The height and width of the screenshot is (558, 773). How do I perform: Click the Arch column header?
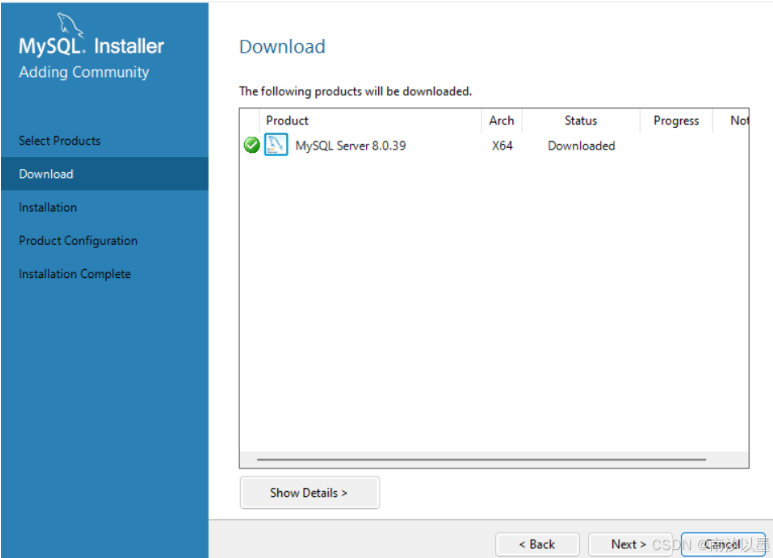502,121
